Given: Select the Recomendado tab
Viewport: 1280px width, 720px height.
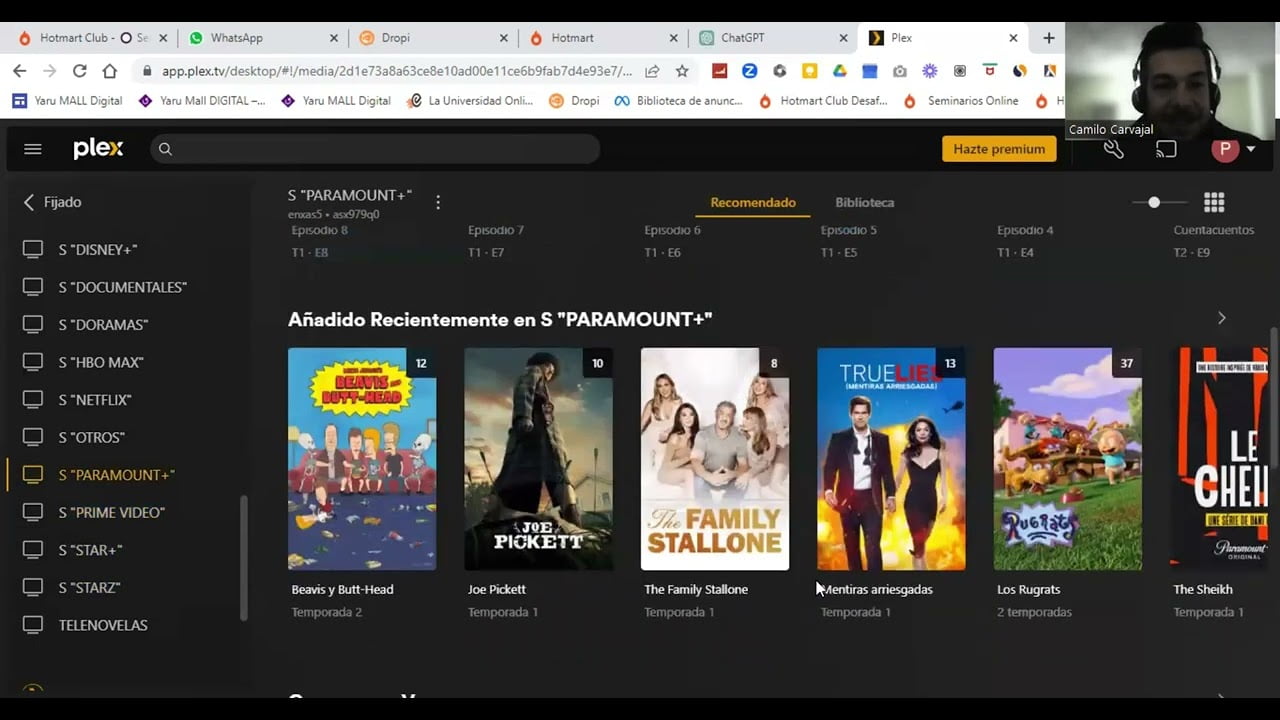Looking at the screenshot, I should (x=752, y=202).
